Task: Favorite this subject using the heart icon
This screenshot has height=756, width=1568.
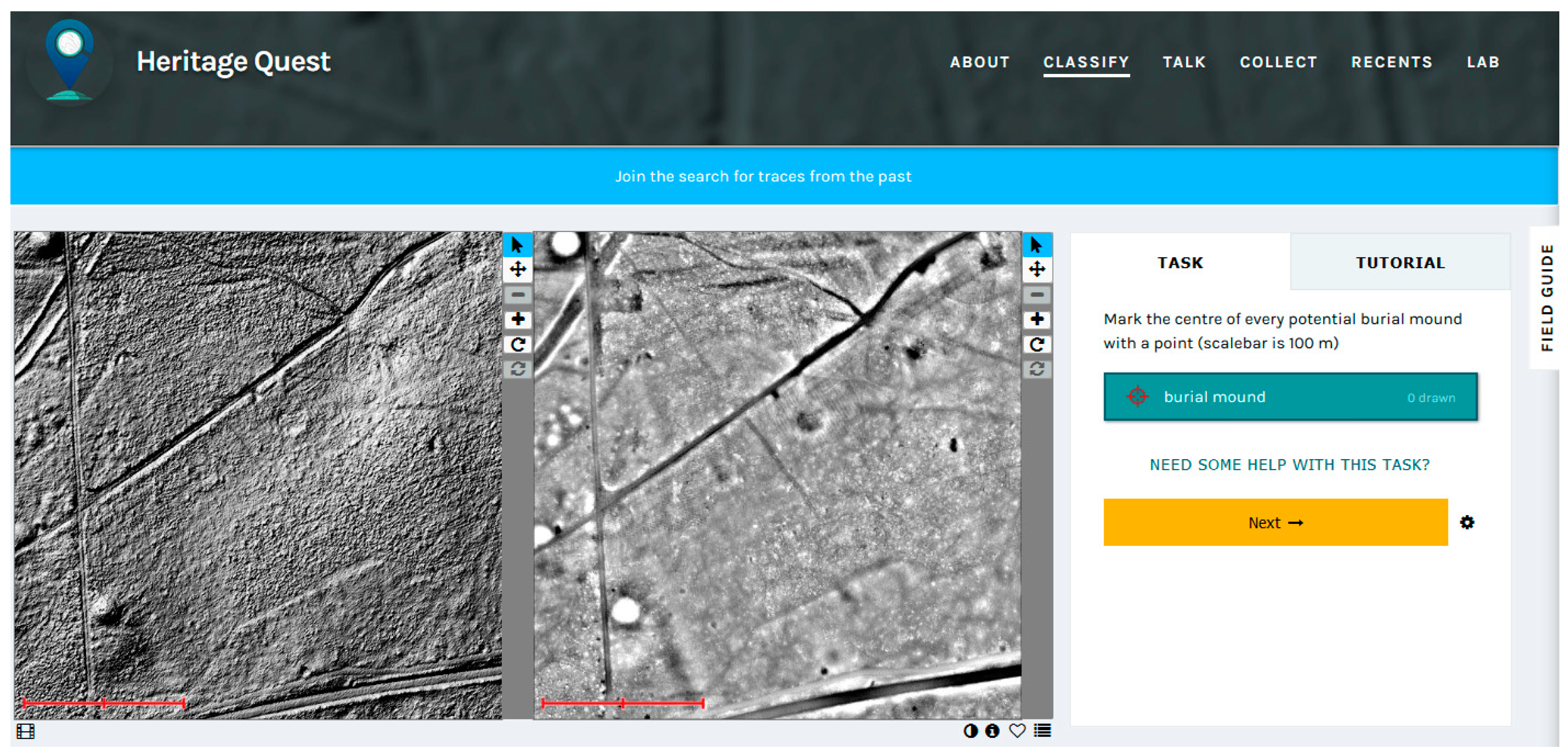Action: (1017, 730)
